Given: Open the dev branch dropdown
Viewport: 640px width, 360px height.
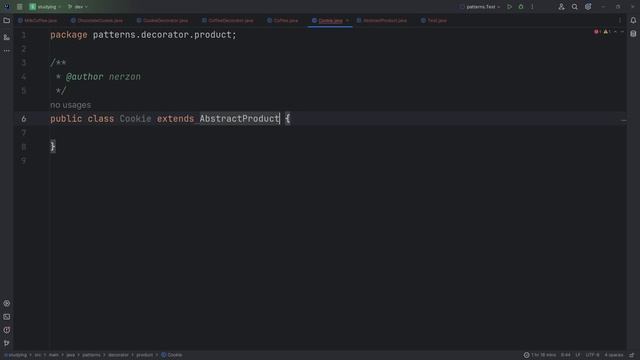Looking at the screenshot, I should click(x=78, y=7).
